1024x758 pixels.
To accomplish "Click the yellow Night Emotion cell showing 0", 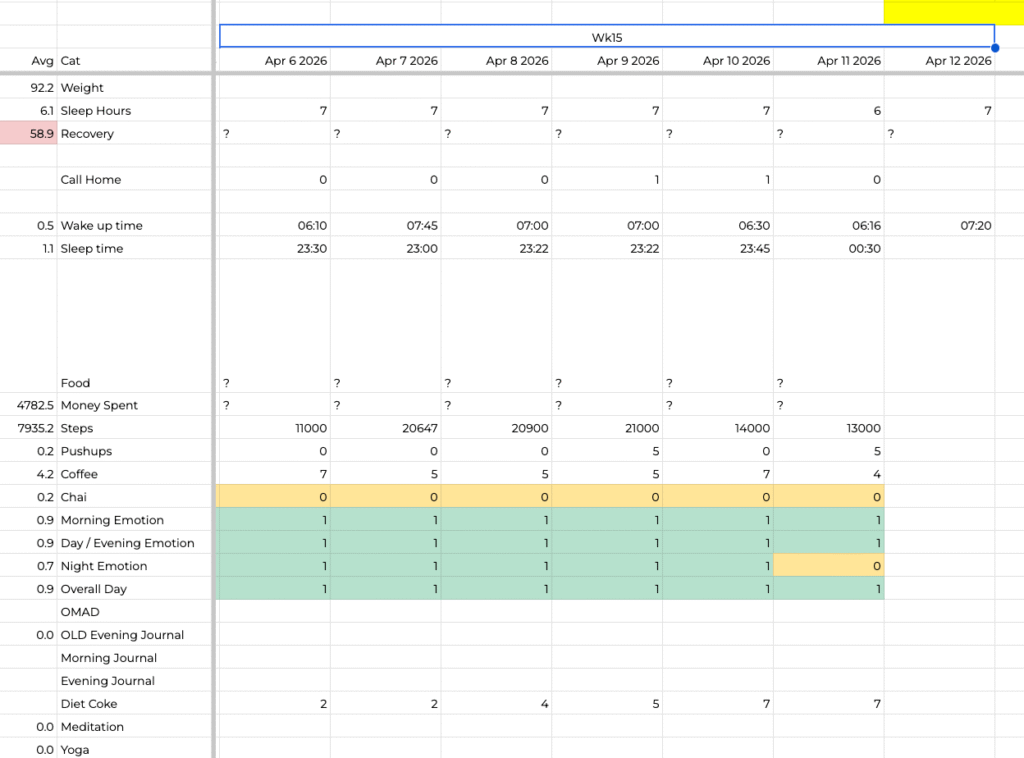I will 829,566.
